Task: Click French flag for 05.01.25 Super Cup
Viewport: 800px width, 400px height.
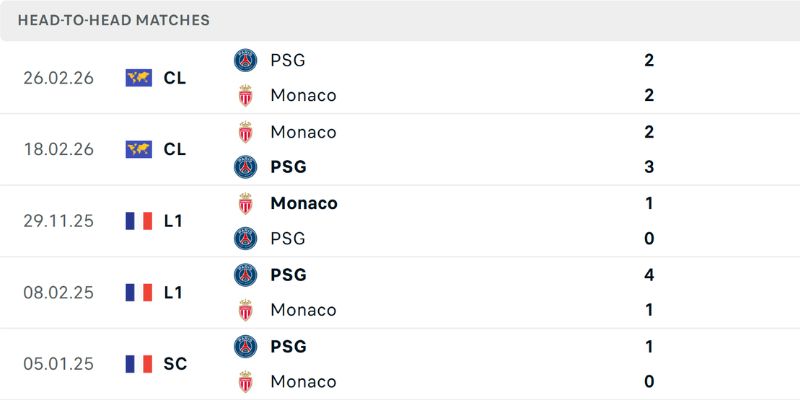Action: [139, 364]
